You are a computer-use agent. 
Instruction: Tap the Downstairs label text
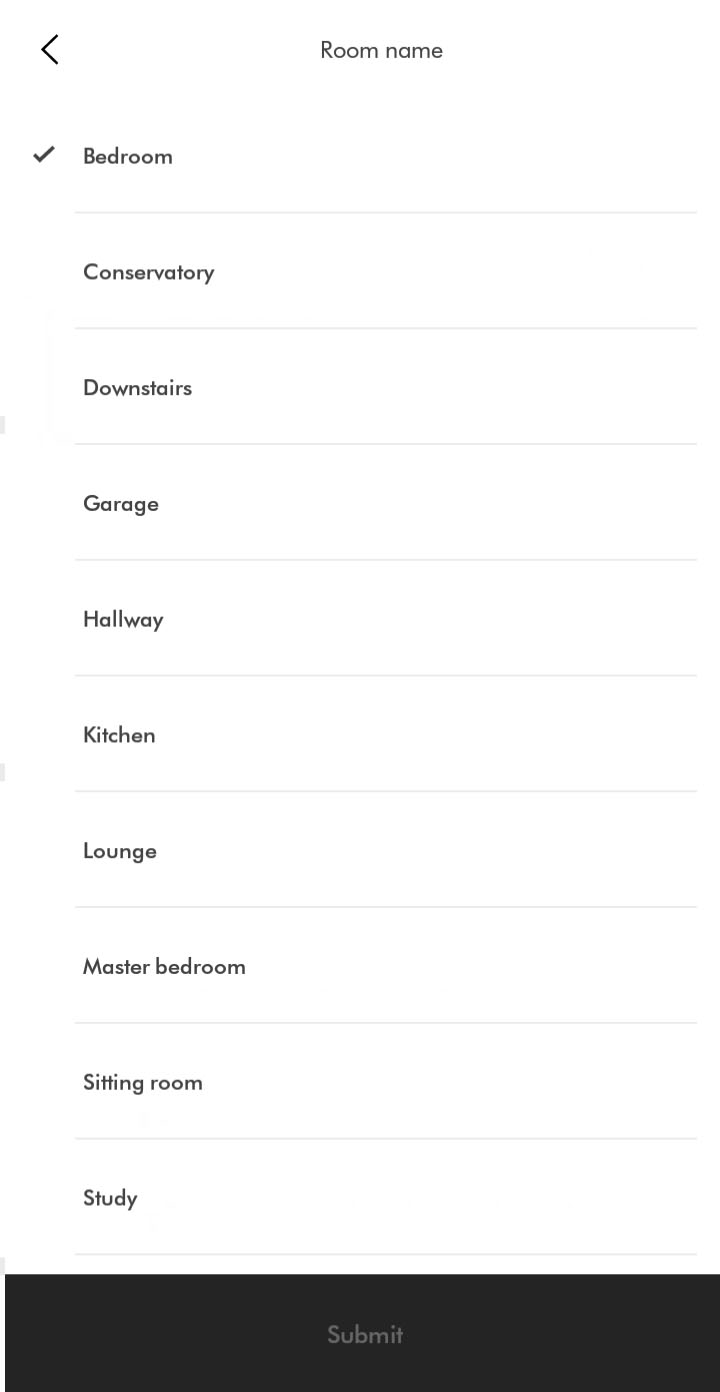click(x=137, y=388)
